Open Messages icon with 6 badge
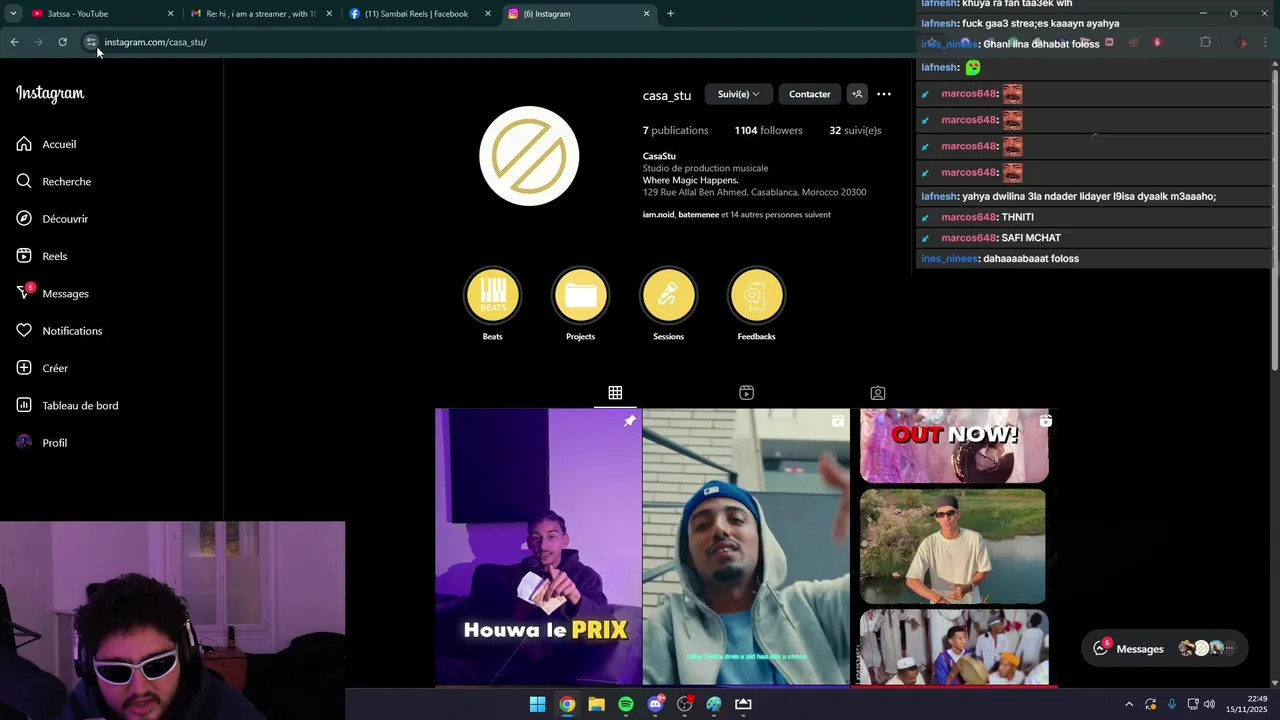 pos(25,292)
